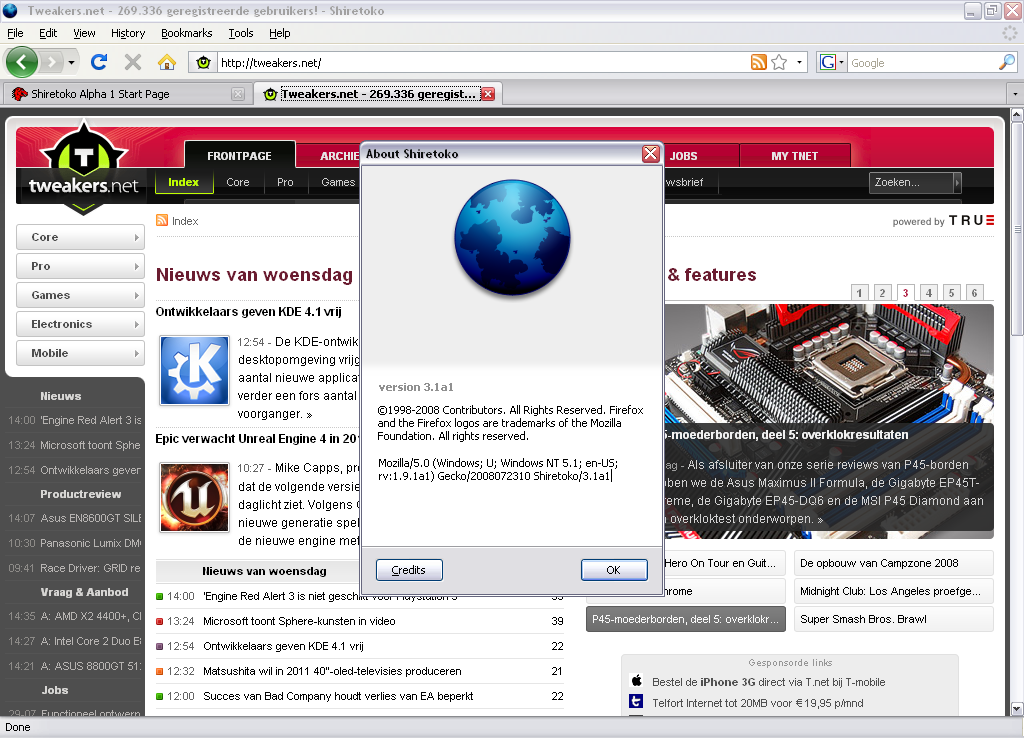
Task: Click the search magnifier icon
Action: (x=1006, y=63)
